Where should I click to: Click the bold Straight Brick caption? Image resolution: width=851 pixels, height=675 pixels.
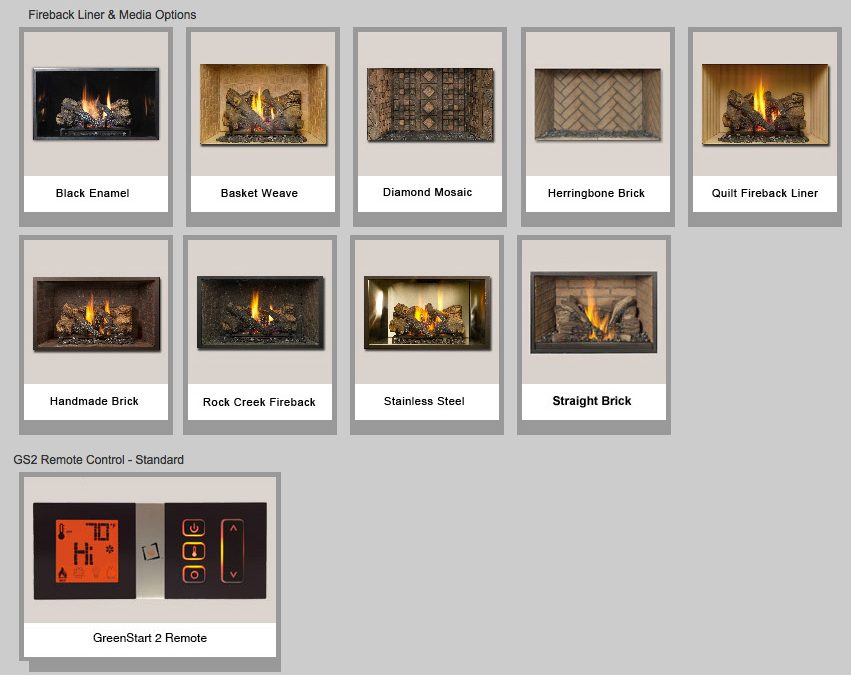(592, 401)
